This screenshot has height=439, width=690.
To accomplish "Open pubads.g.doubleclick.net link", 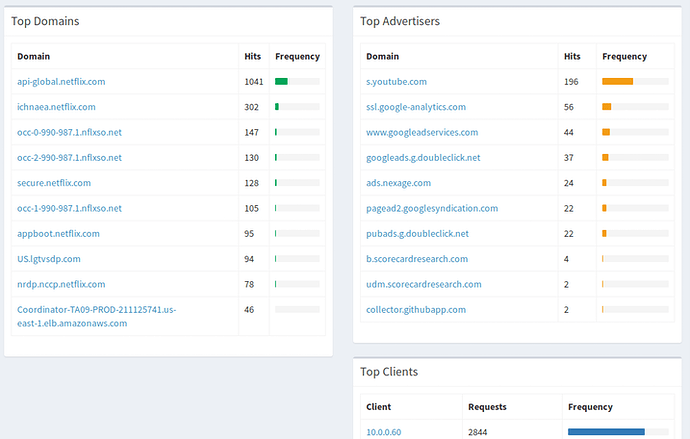I will pyautogui.click(x=418, y=234).
